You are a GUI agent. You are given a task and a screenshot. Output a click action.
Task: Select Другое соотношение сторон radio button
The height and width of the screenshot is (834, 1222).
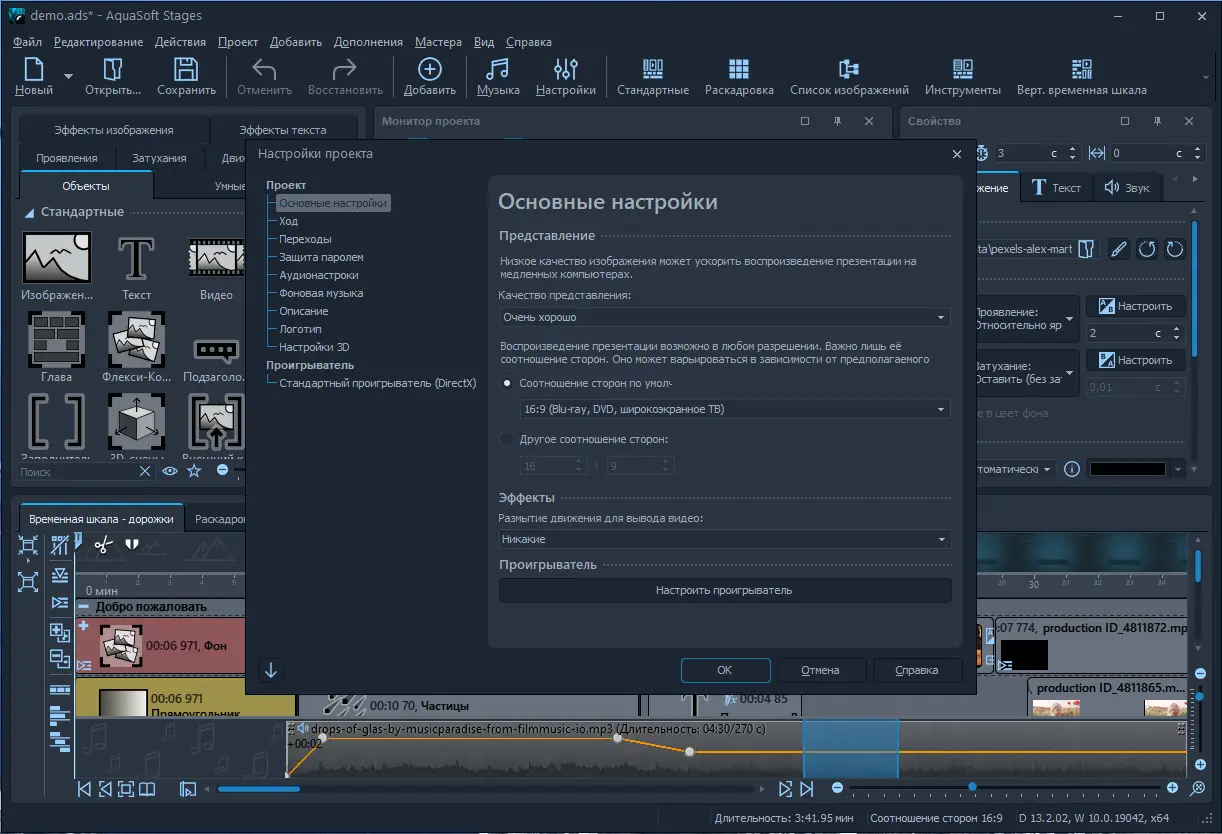508,439
